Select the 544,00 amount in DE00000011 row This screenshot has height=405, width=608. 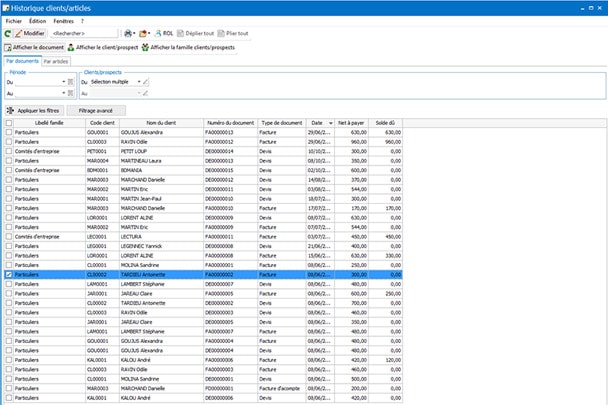[351, 189]
